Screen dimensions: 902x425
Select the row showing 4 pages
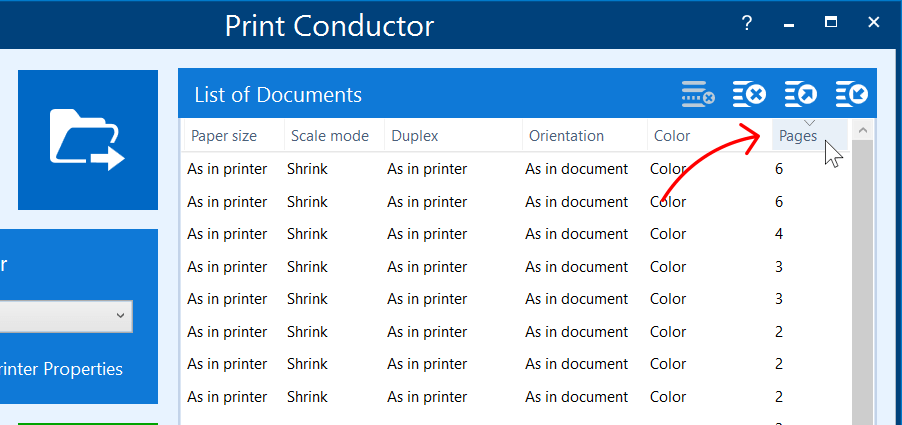point(500,234)
